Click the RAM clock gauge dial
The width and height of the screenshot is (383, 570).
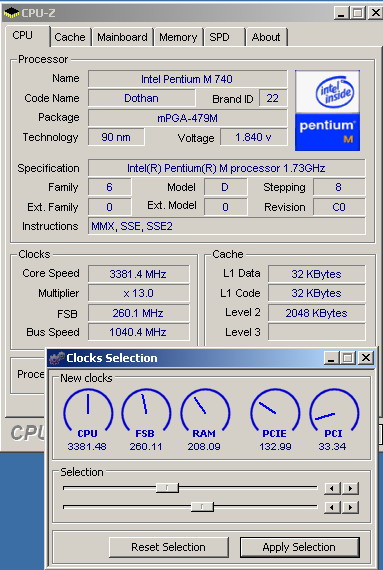[x=205, y=409]
